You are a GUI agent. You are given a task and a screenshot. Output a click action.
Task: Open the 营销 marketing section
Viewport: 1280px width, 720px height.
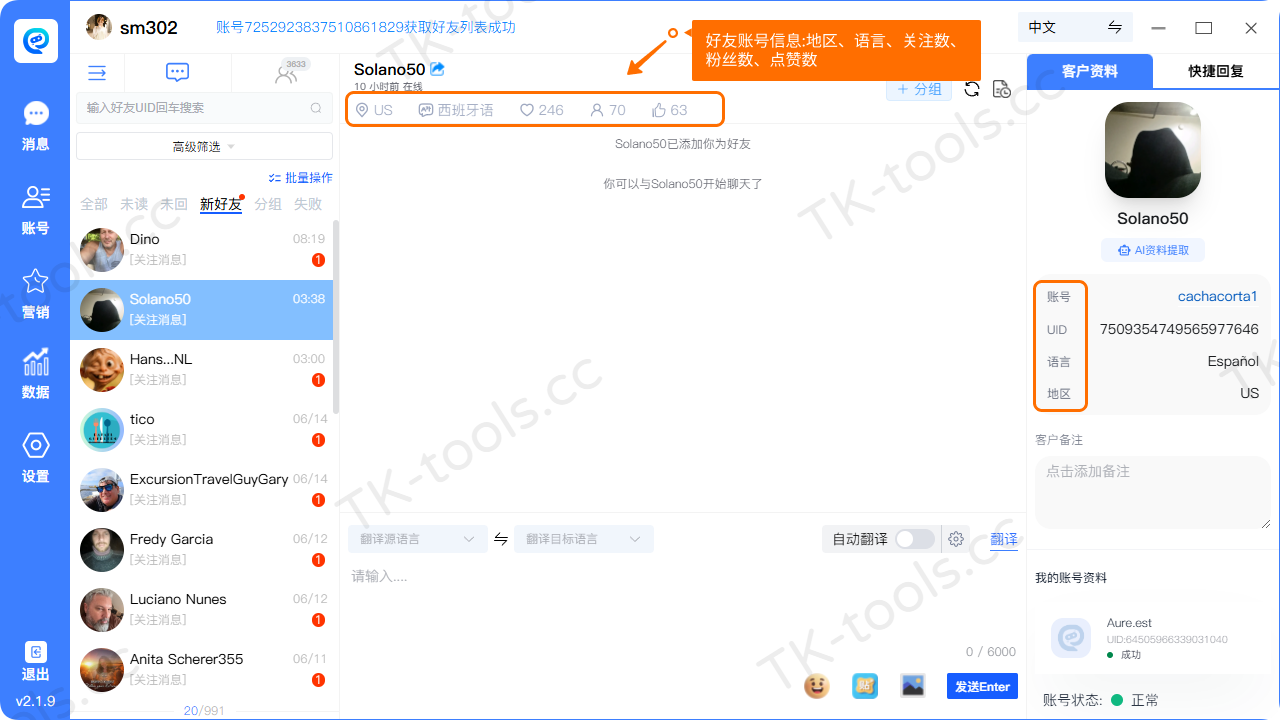pyautogui.click(x=35, y=294)
